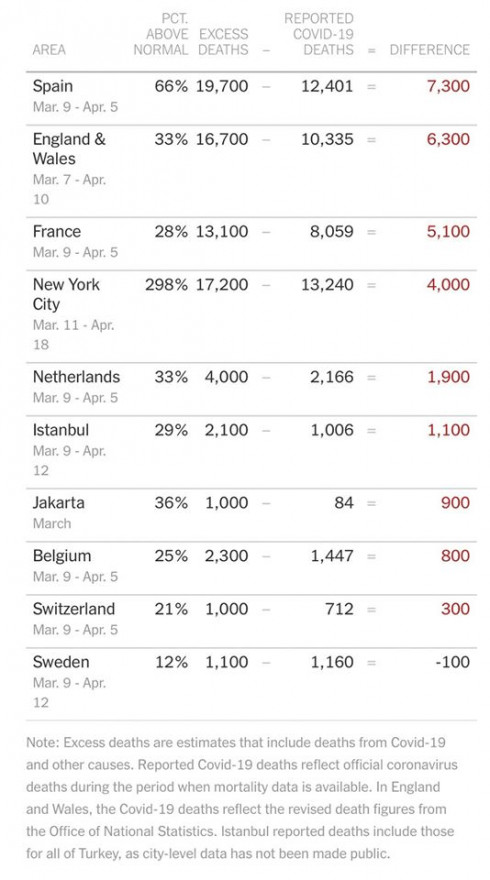Select the Switzerland row label
This screenshot has width=490, height=880.
[74, 609]
